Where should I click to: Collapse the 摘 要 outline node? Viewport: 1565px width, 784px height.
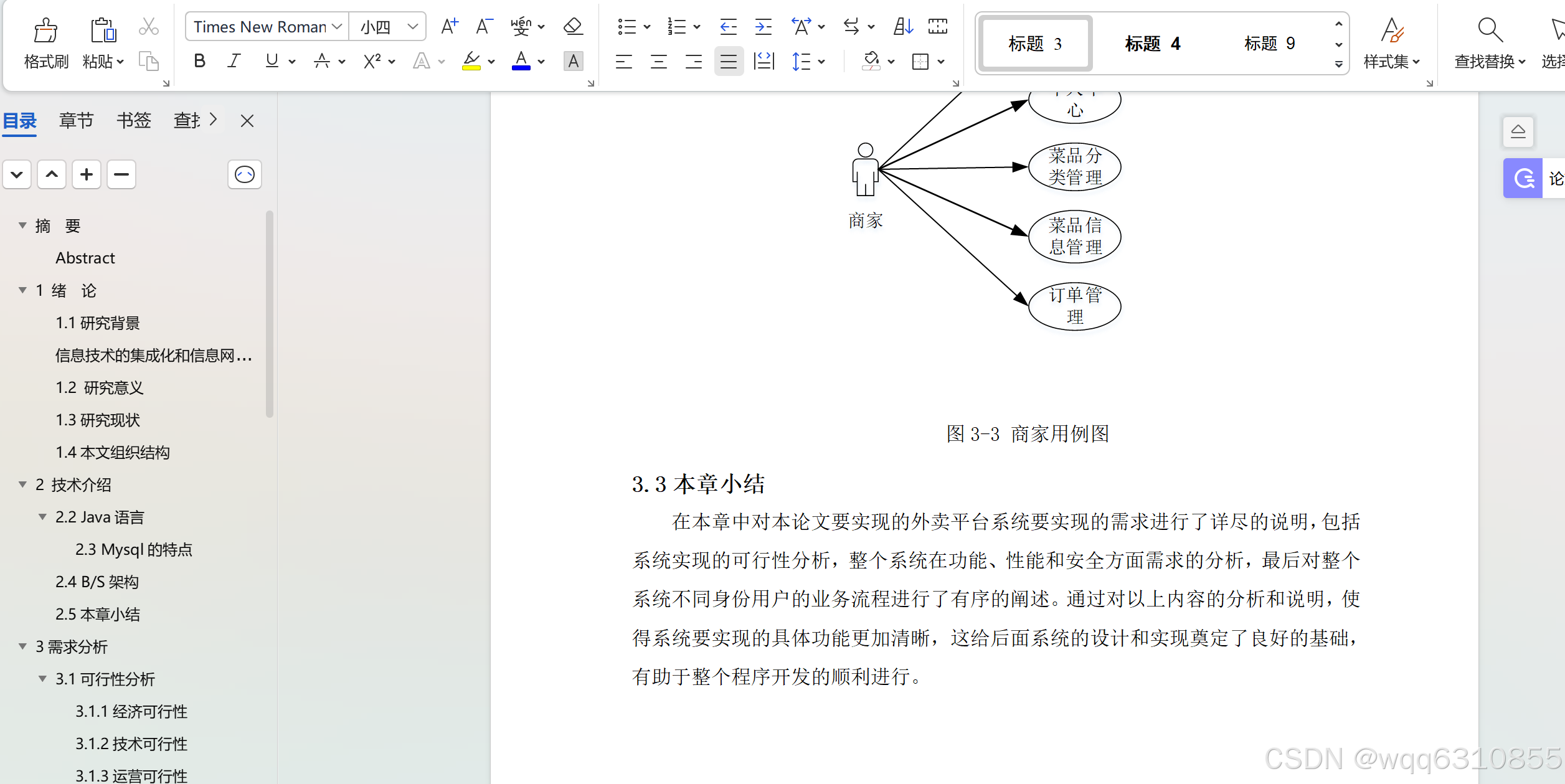22,225
